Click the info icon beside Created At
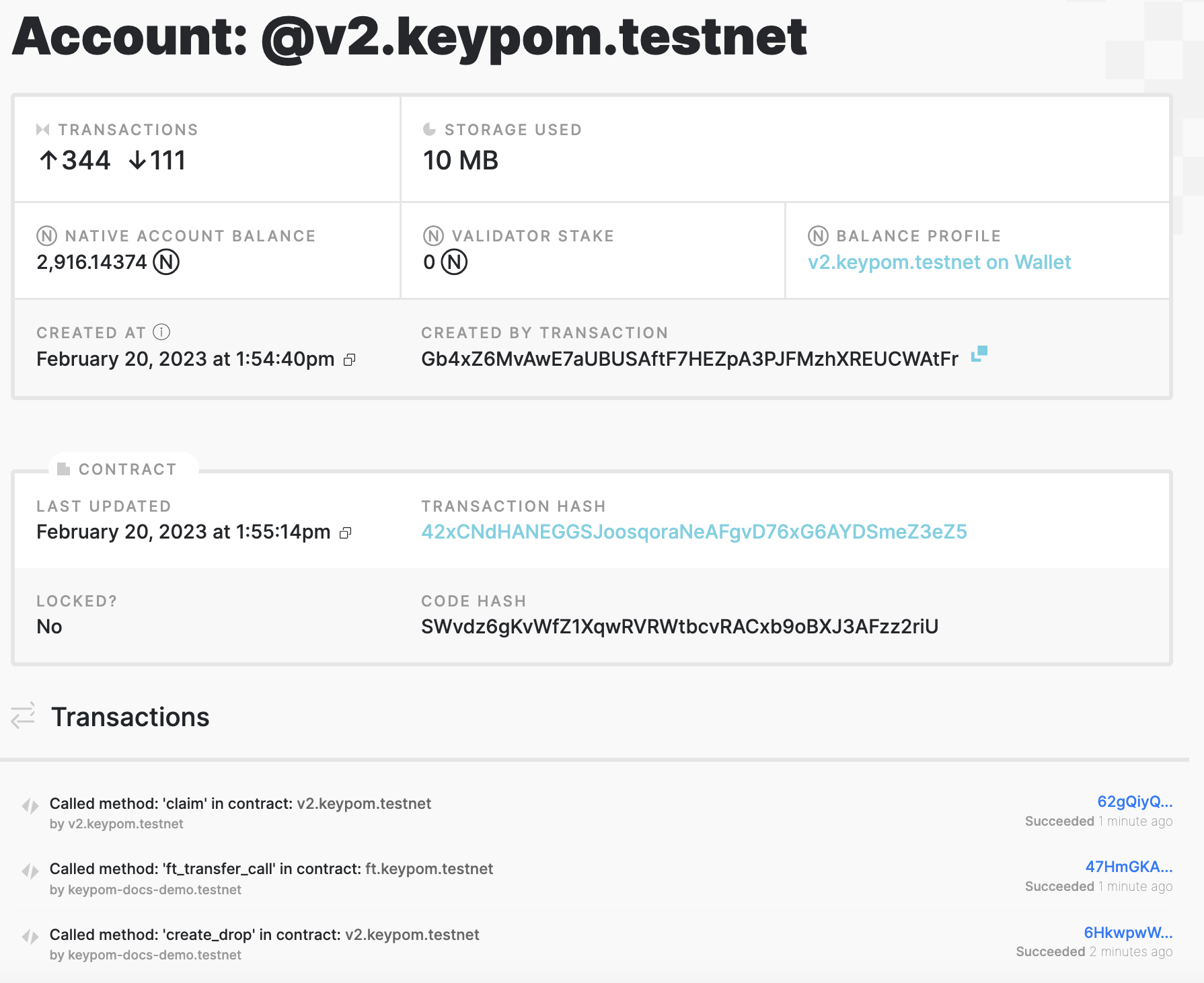Viewport: 1204px width, 983px height. [x=161, y=332]
